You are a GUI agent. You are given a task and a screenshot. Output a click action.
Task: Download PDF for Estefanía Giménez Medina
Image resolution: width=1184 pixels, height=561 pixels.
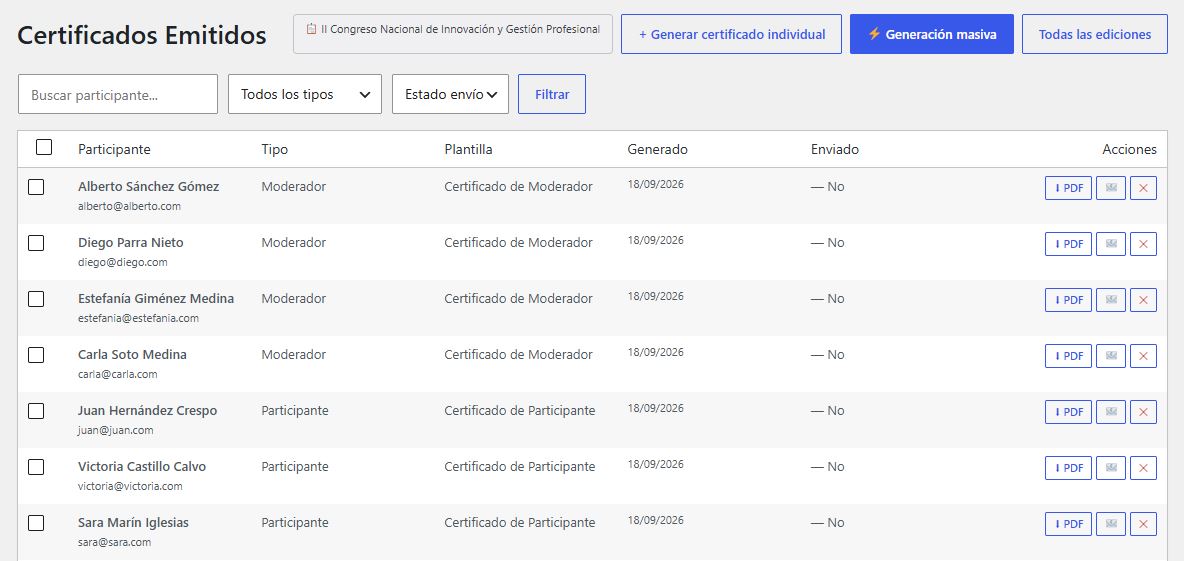(1068, 300)
